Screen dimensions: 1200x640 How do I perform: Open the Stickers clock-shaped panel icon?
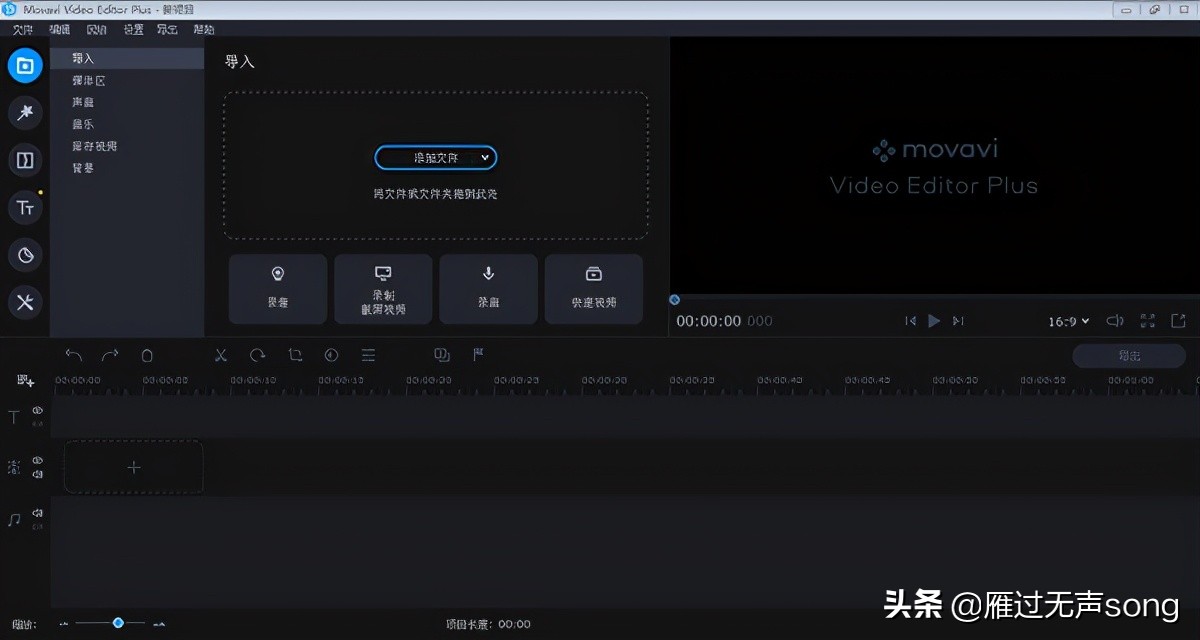[25, 255]
